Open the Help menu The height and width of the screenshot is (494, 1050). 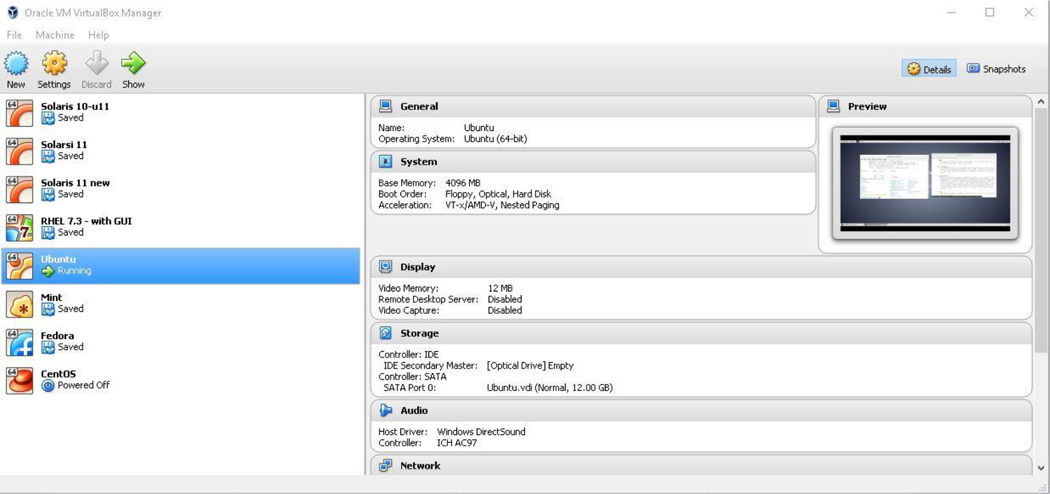(98, 35)
